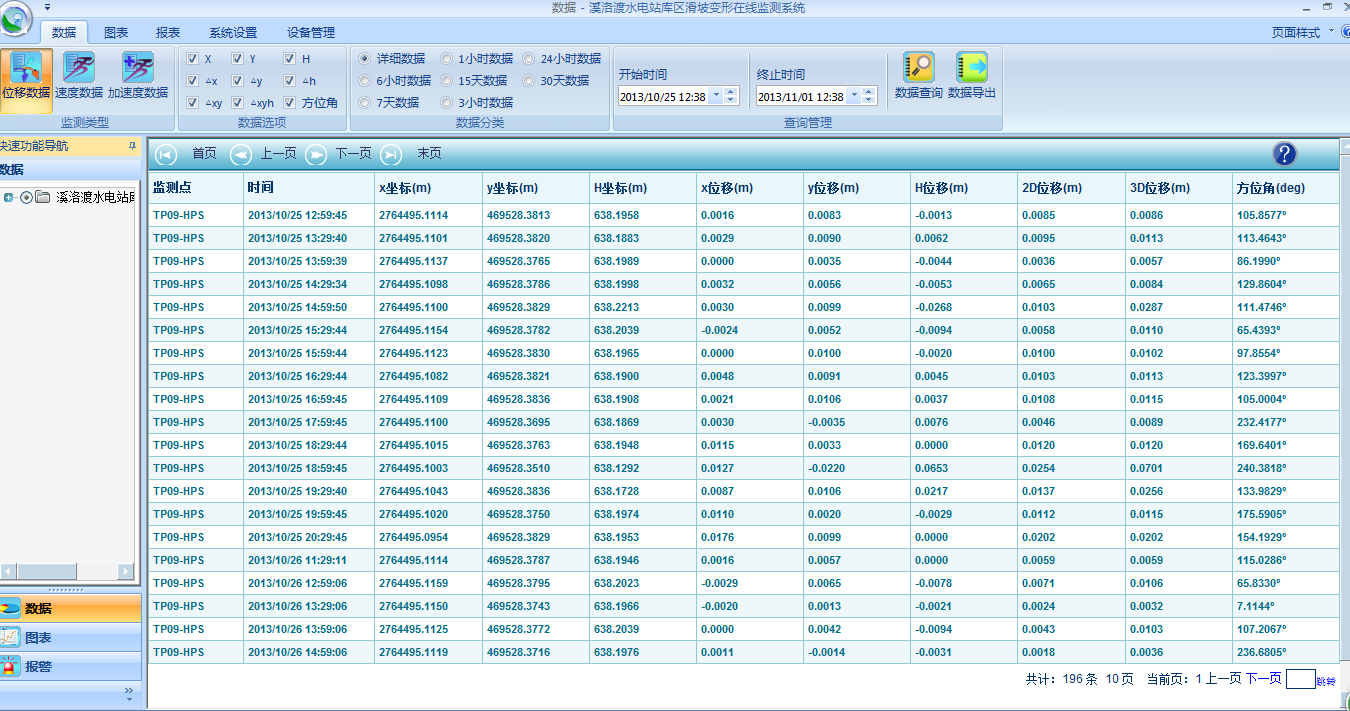Switch to the 设备管理 ribbon tab
This screenshot has width=1350, height=711.
pos(311,33)
